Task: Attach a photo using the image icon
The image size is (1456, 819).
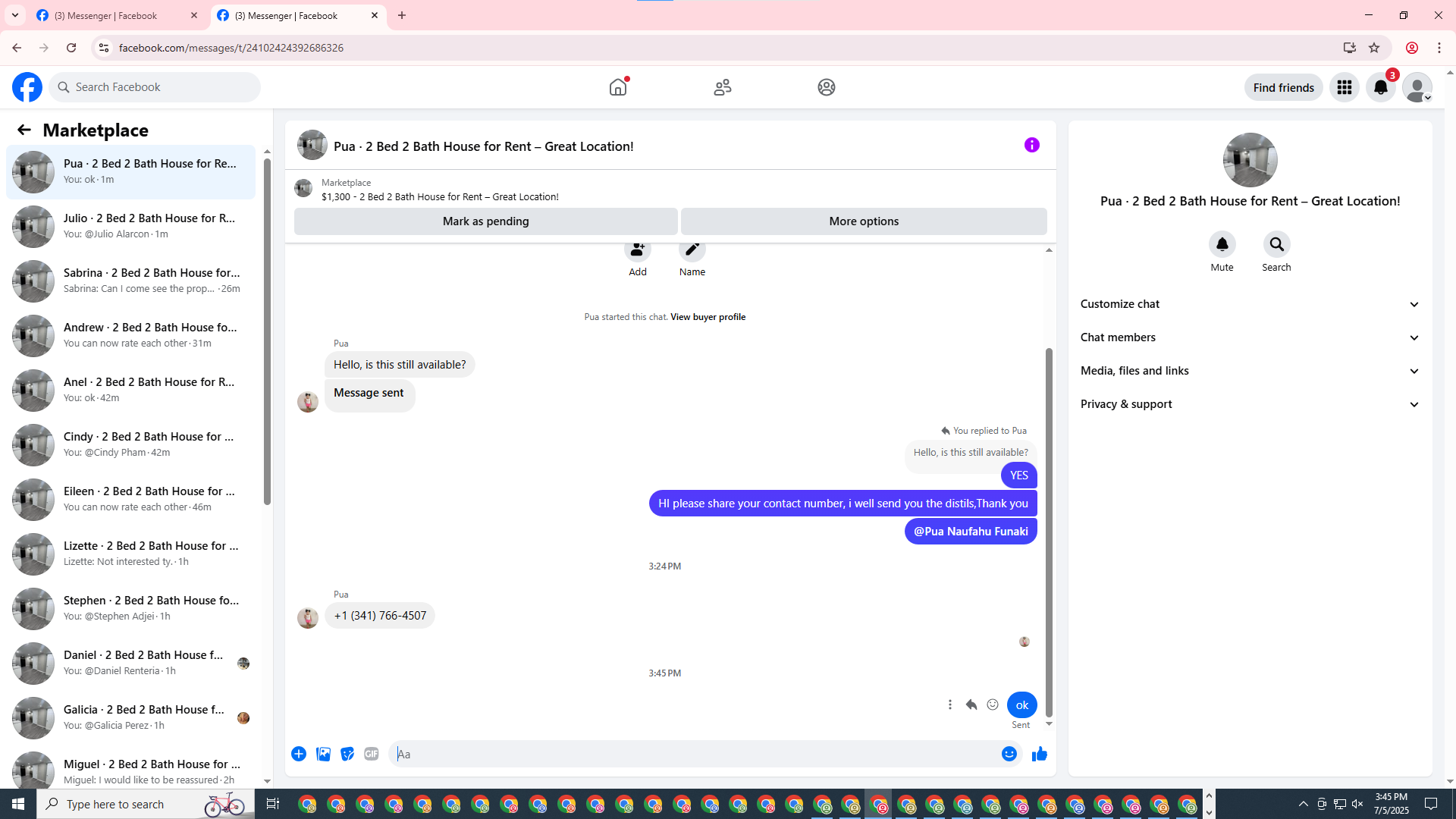Action: (323, 754)
